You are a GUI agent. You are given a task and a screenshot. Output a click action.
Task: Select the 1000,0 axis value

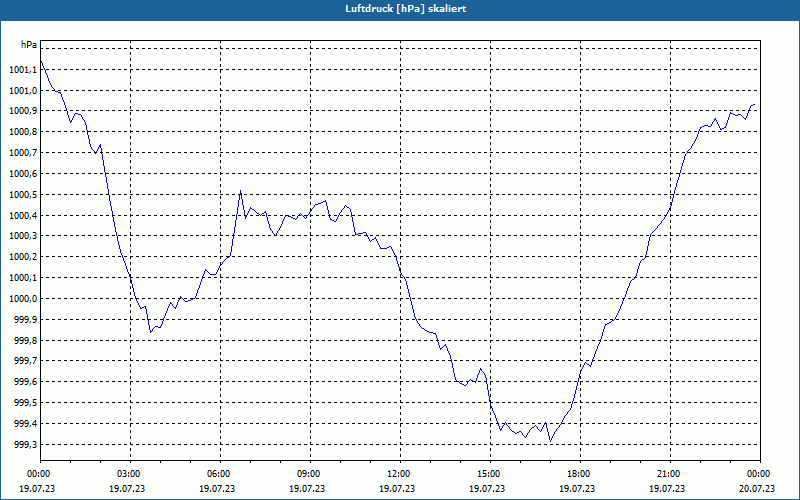pyautogui.click(x=23, y=299)
